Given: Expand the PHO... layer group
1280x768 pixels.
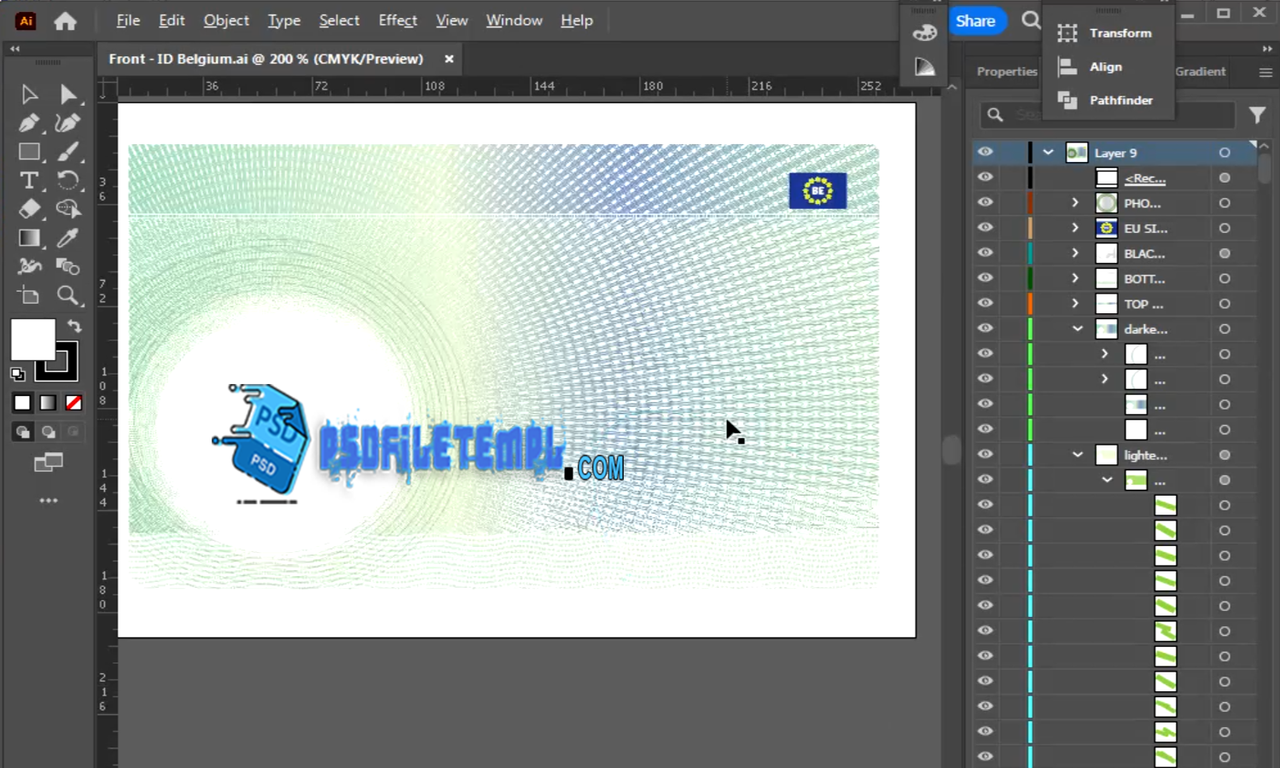Looking at the screenshot, I should 1076,203.
